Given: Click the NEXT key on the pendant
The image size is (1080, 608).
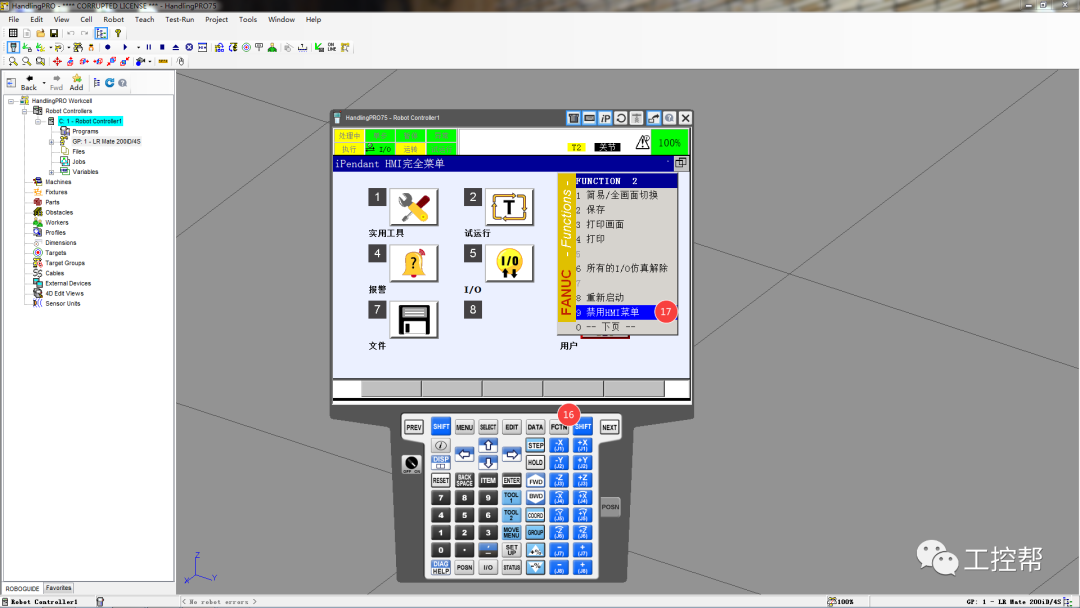Looking at the screenshot, I should [x=610, y=428].
